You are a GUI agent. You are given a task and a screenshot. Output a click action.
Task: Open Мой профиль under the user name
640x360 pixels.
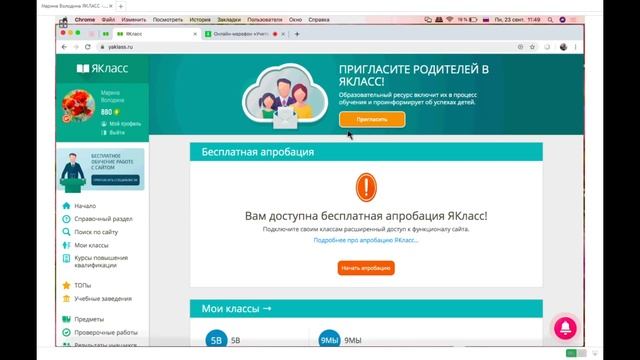point(125,123)
